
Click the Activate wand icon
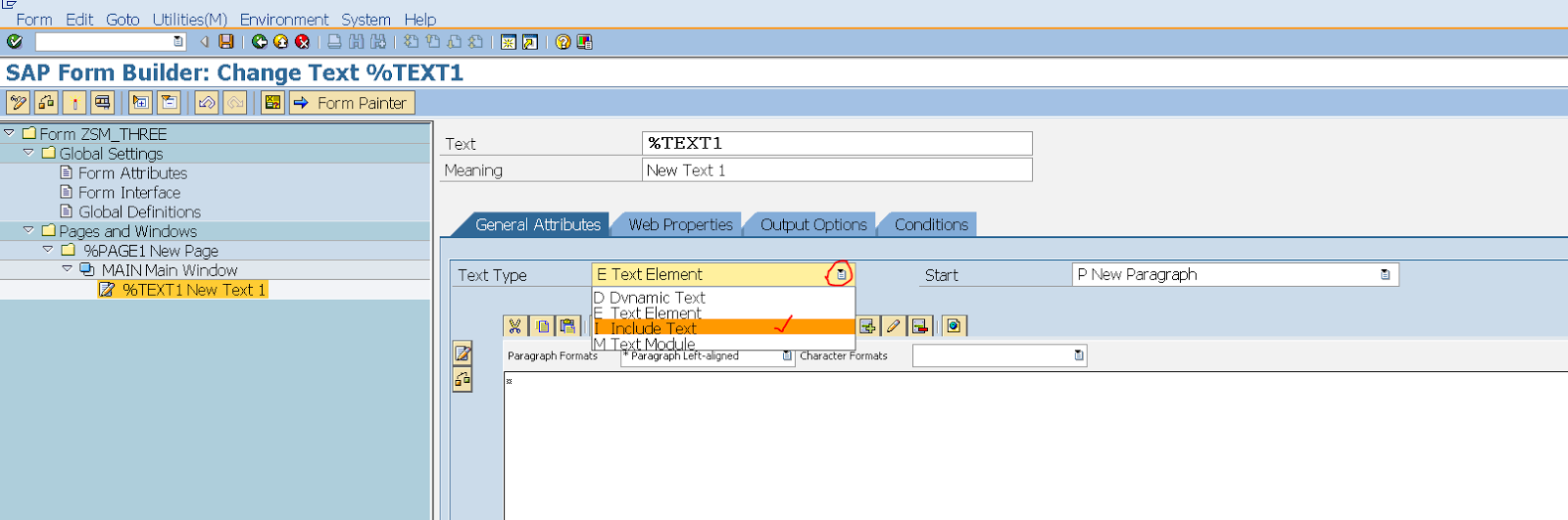74,102
